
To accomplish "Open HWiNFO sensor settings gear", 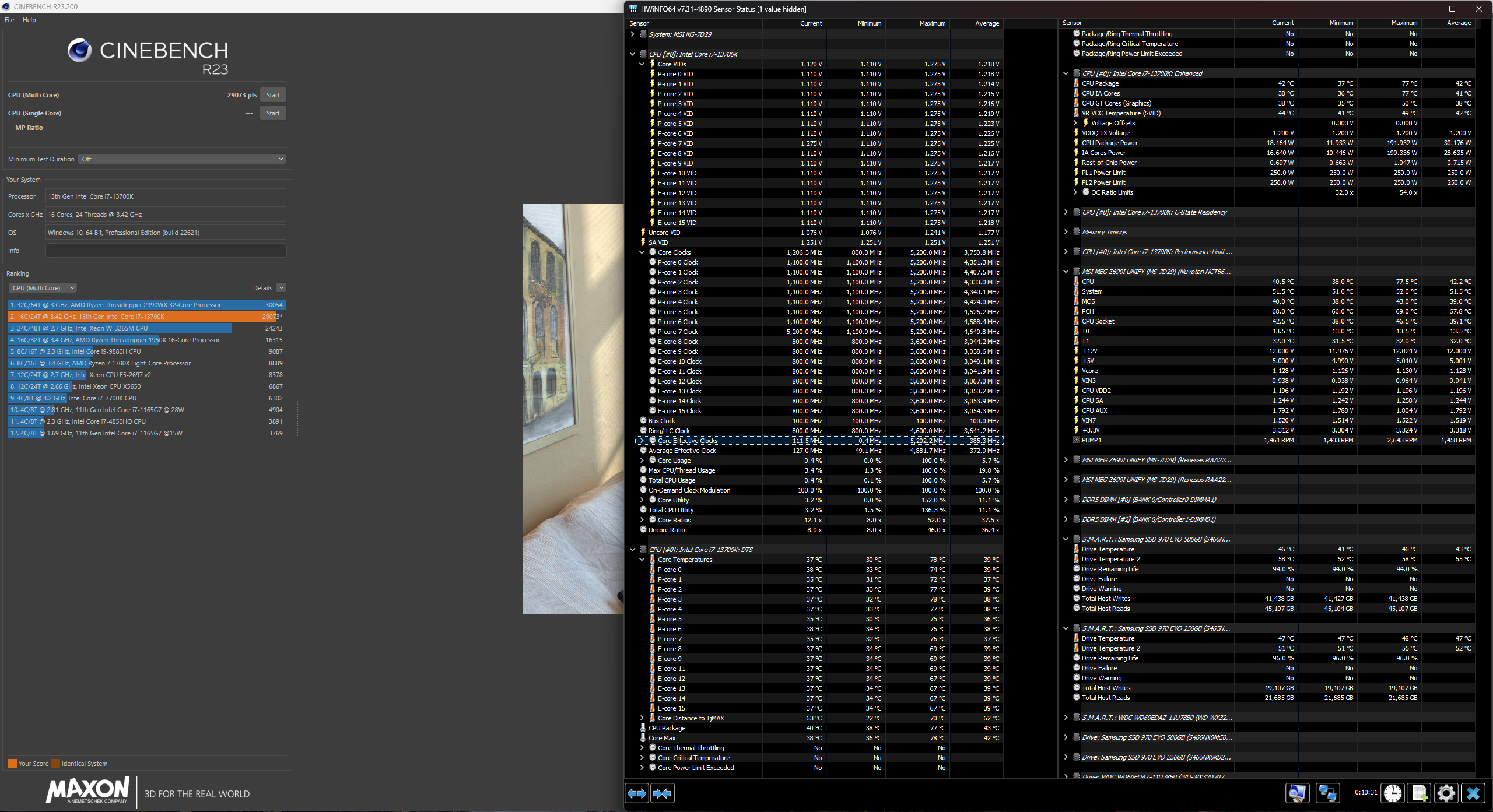I will [x=1446, y=793].
